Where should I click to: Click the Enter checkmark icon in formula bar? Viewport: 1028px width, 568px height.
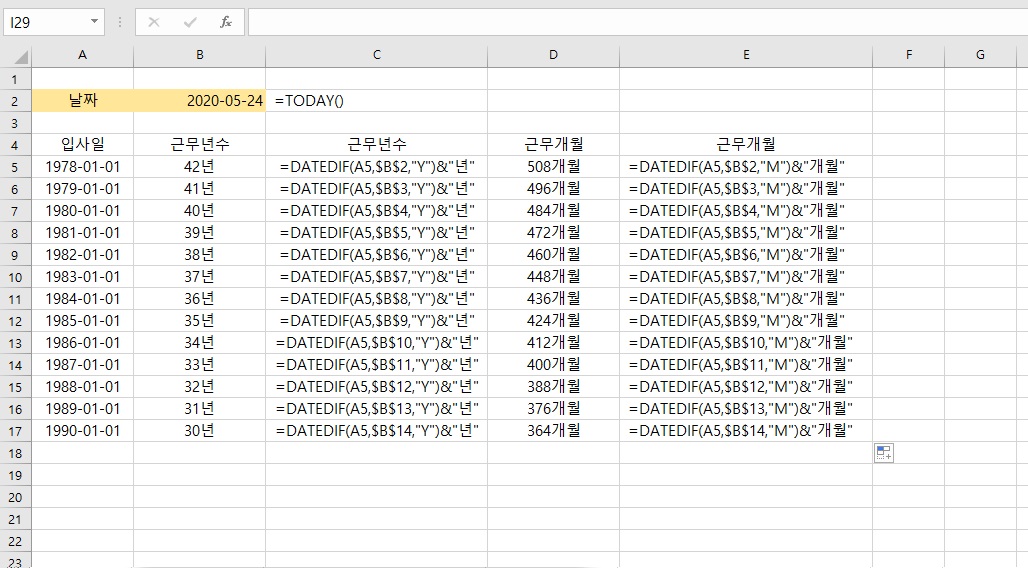pos(190,22)
